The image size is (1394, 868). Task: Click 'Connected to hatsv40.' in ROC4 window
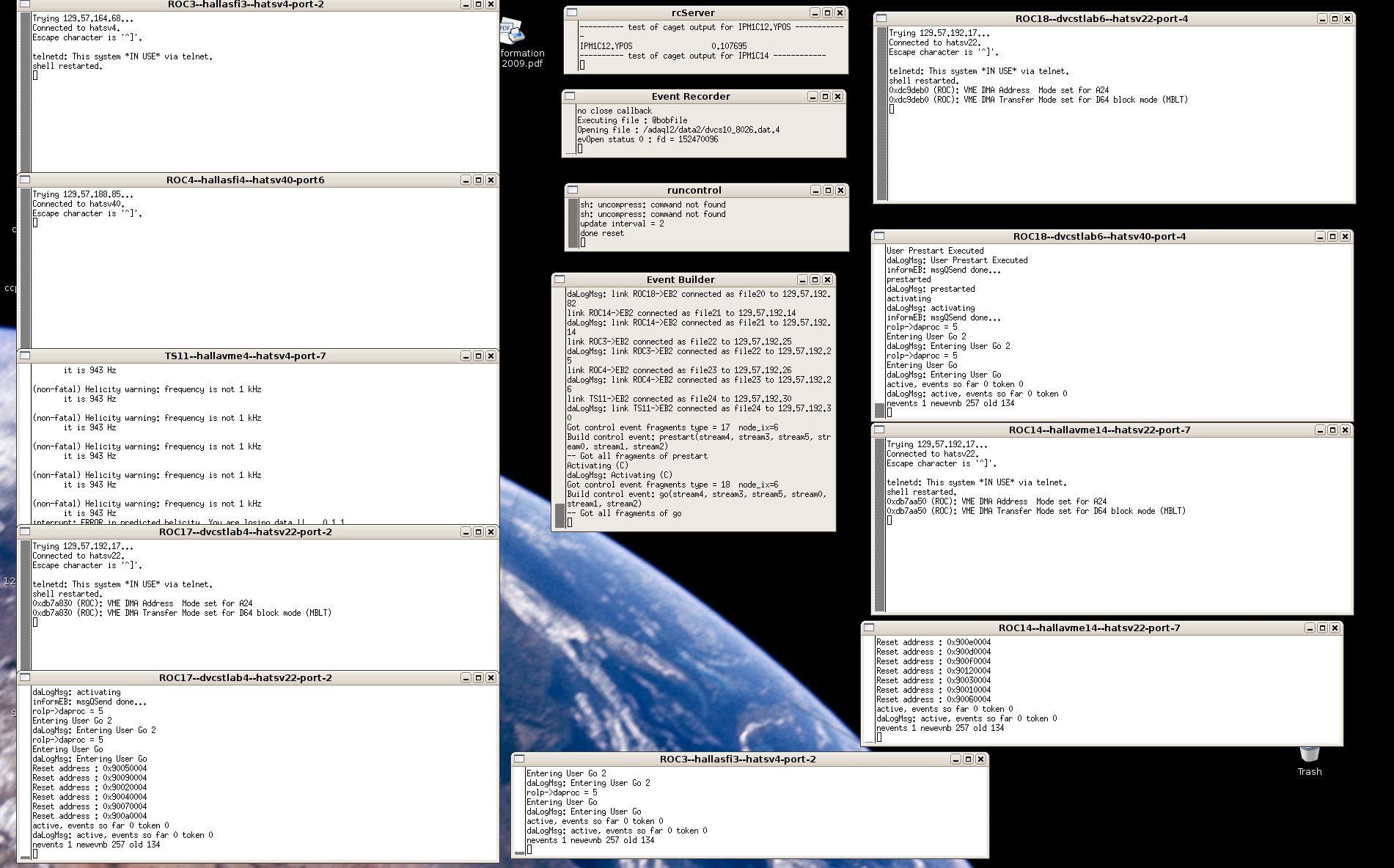coord(78,204)
